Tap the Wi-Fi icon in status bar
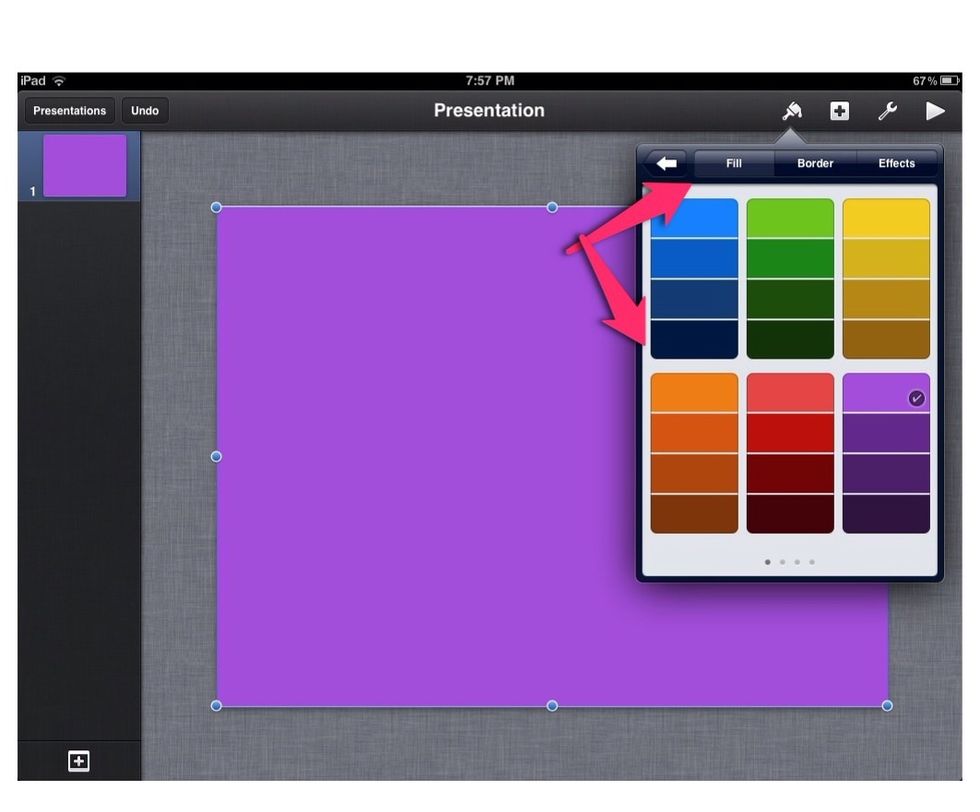This screenshot has width=980, height=812. coord(59,80)
